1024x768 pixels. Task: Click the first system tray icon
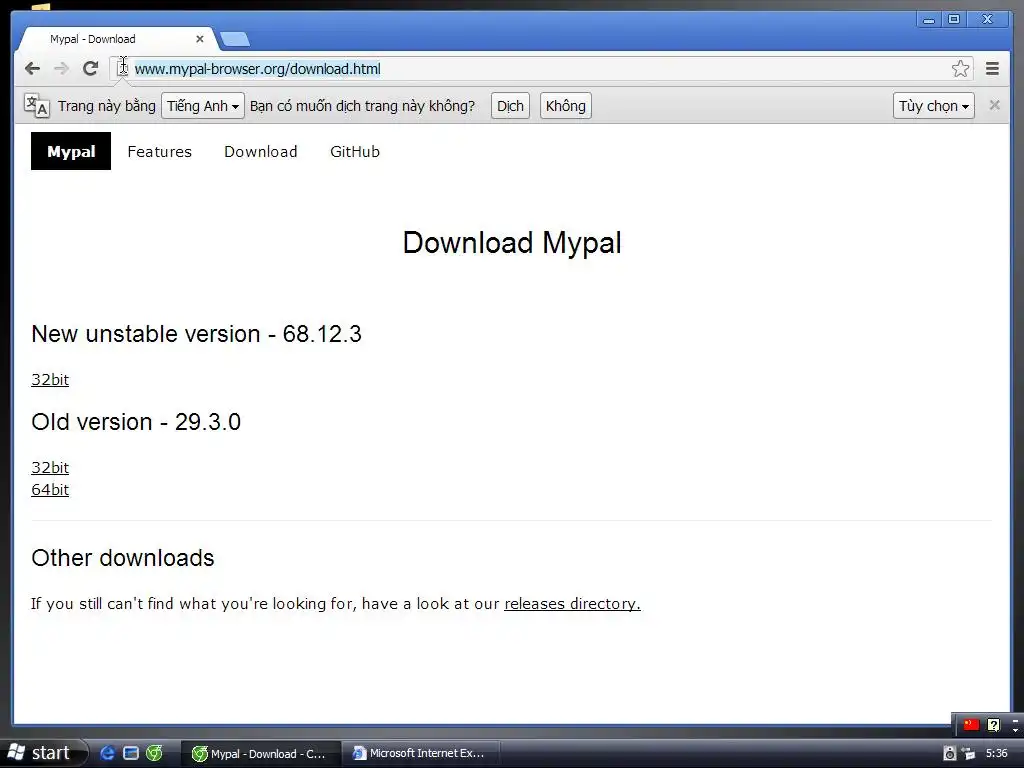[x=950, y=753]
